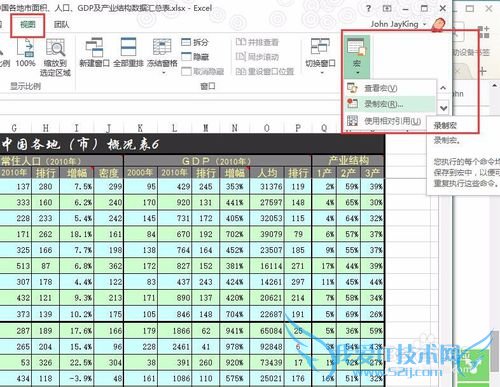Open the 团队 ribbon tab

pyautogui.click(x=61, y=24)
